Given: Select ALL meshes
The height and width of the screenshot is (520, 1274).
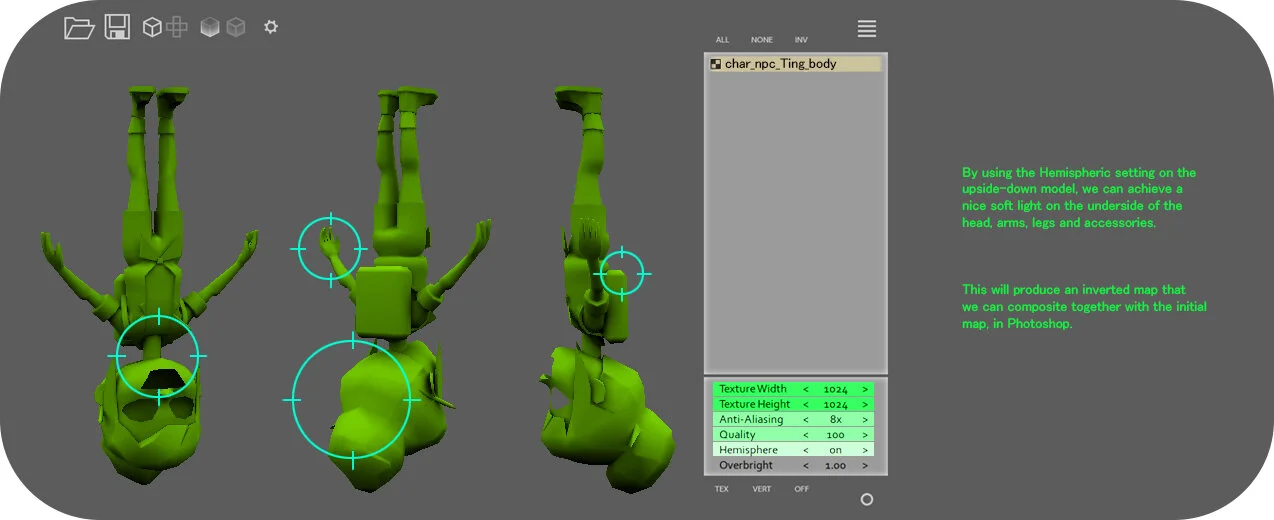Looking at the screenshot, I should pos(722,40).
